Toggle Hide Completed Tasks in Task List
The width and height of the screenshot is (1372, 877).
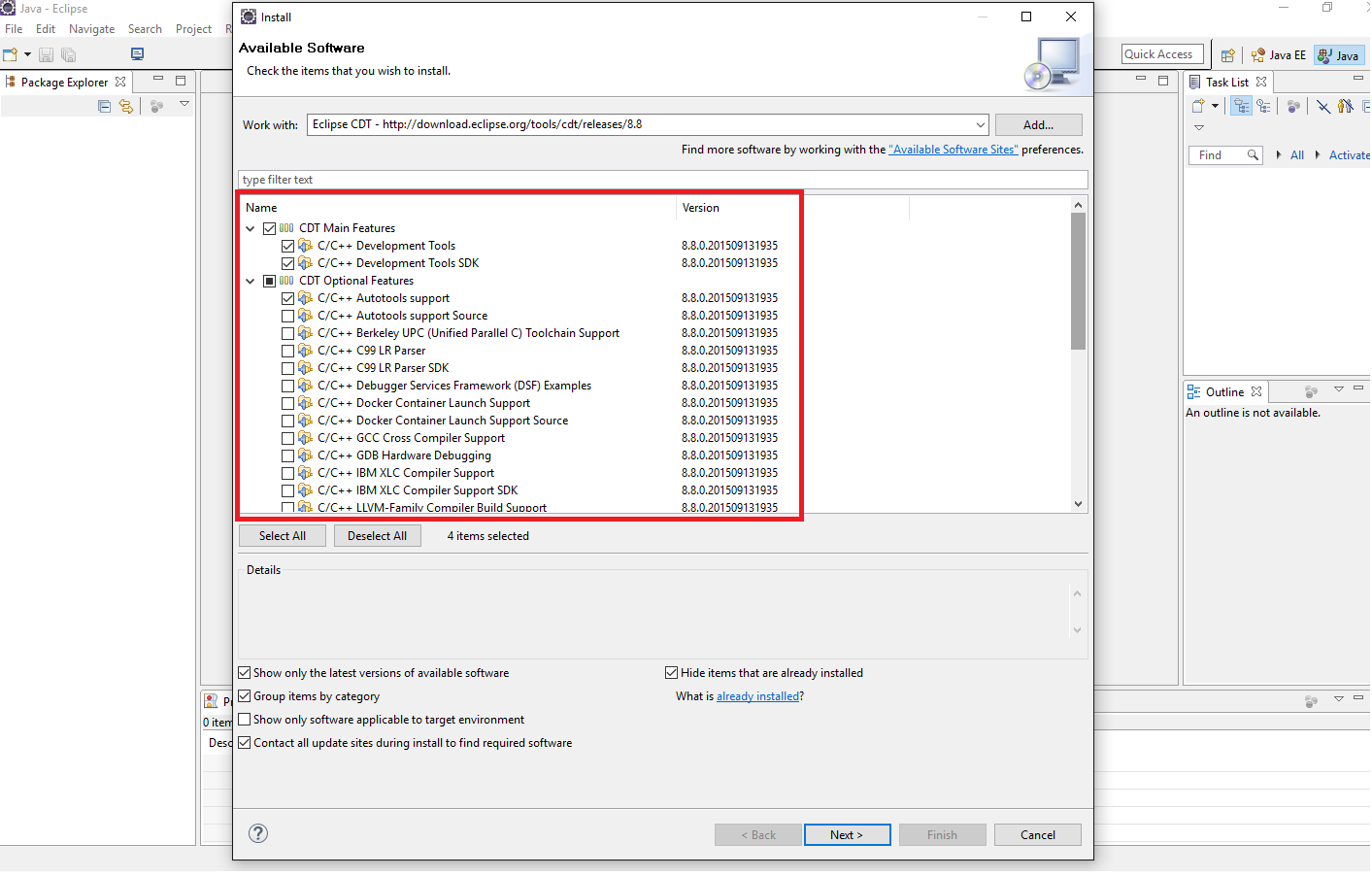1323,106
